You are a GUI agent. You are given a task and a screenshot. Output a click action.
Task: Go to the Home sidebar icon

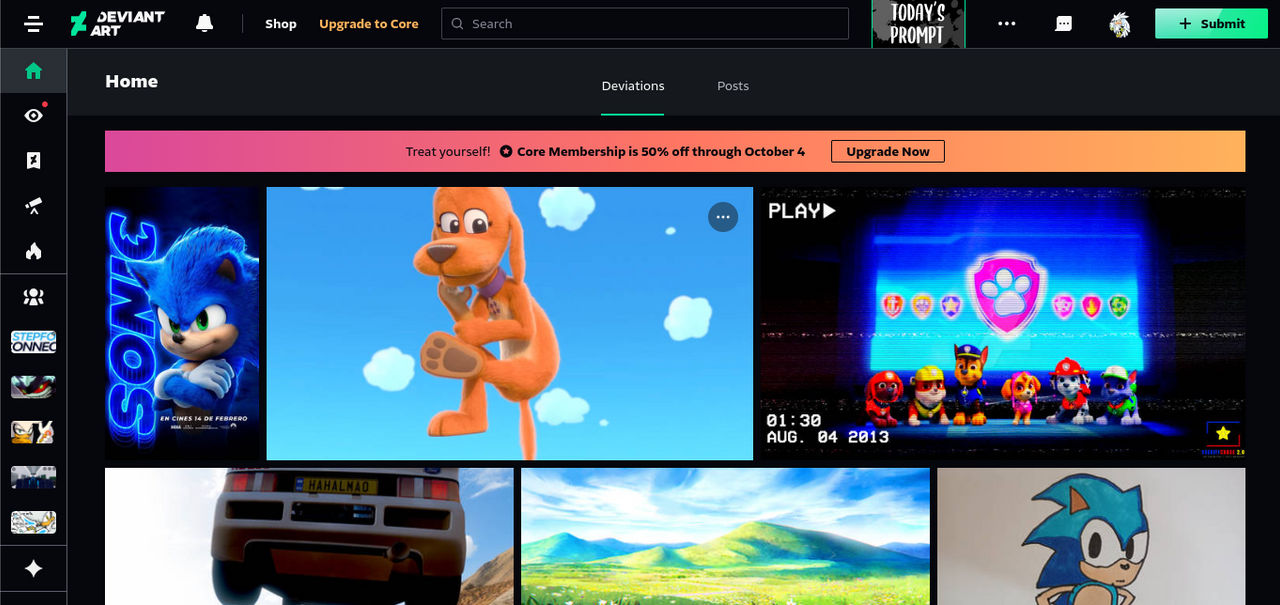tap(33, 71)
